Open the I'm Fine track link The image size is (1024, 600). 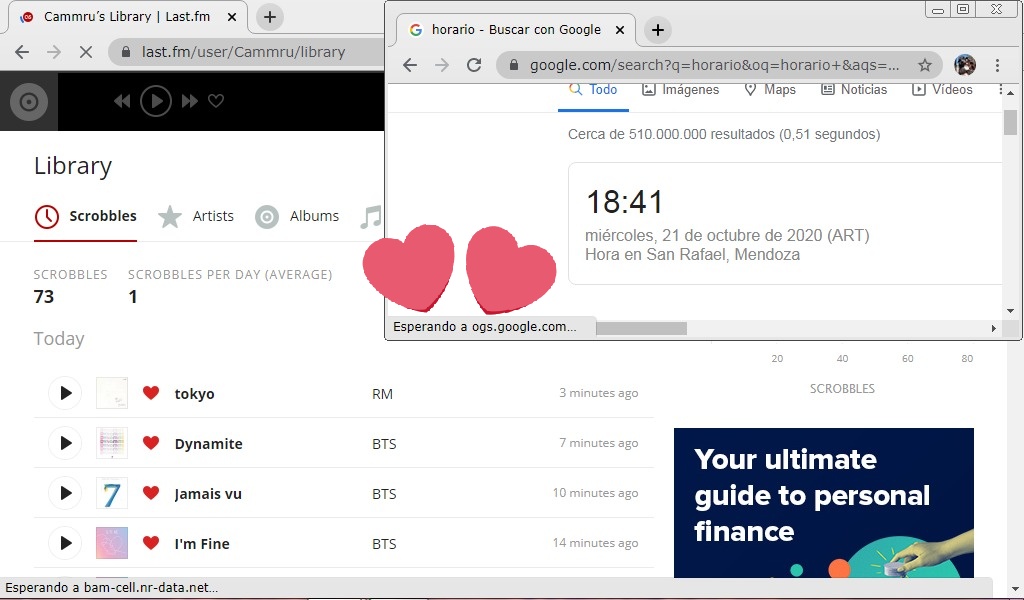coord(202,544)
